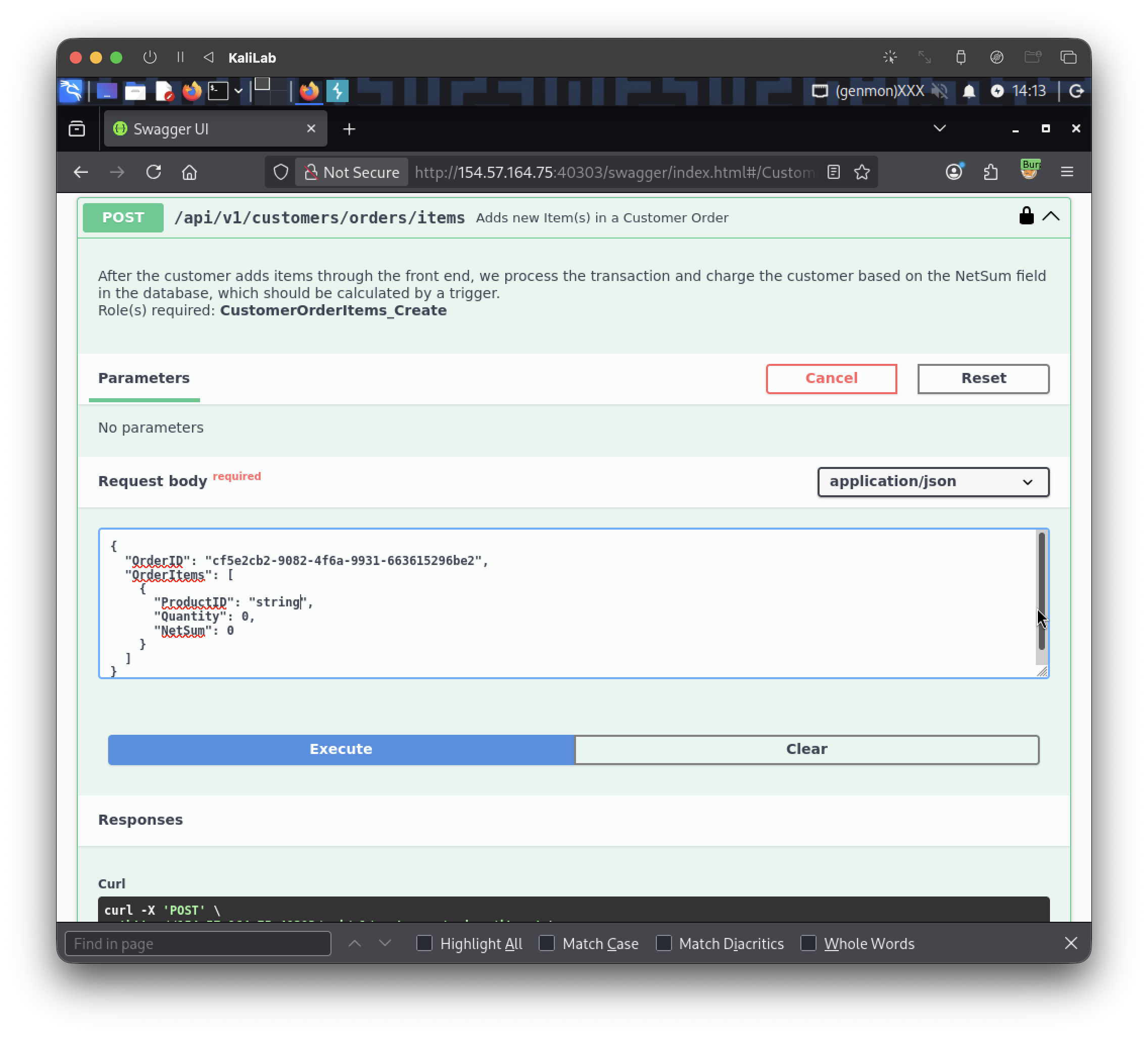Viewport: 1148px width, 1038px height.
Task: Go back to previous page
Action: click(81, 172)
